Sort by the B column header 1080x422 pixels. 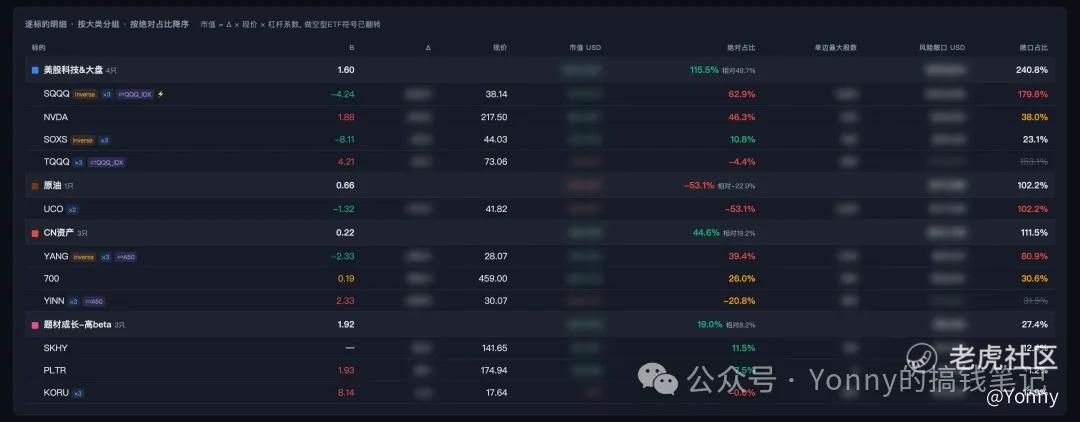[x=351, y=48]
